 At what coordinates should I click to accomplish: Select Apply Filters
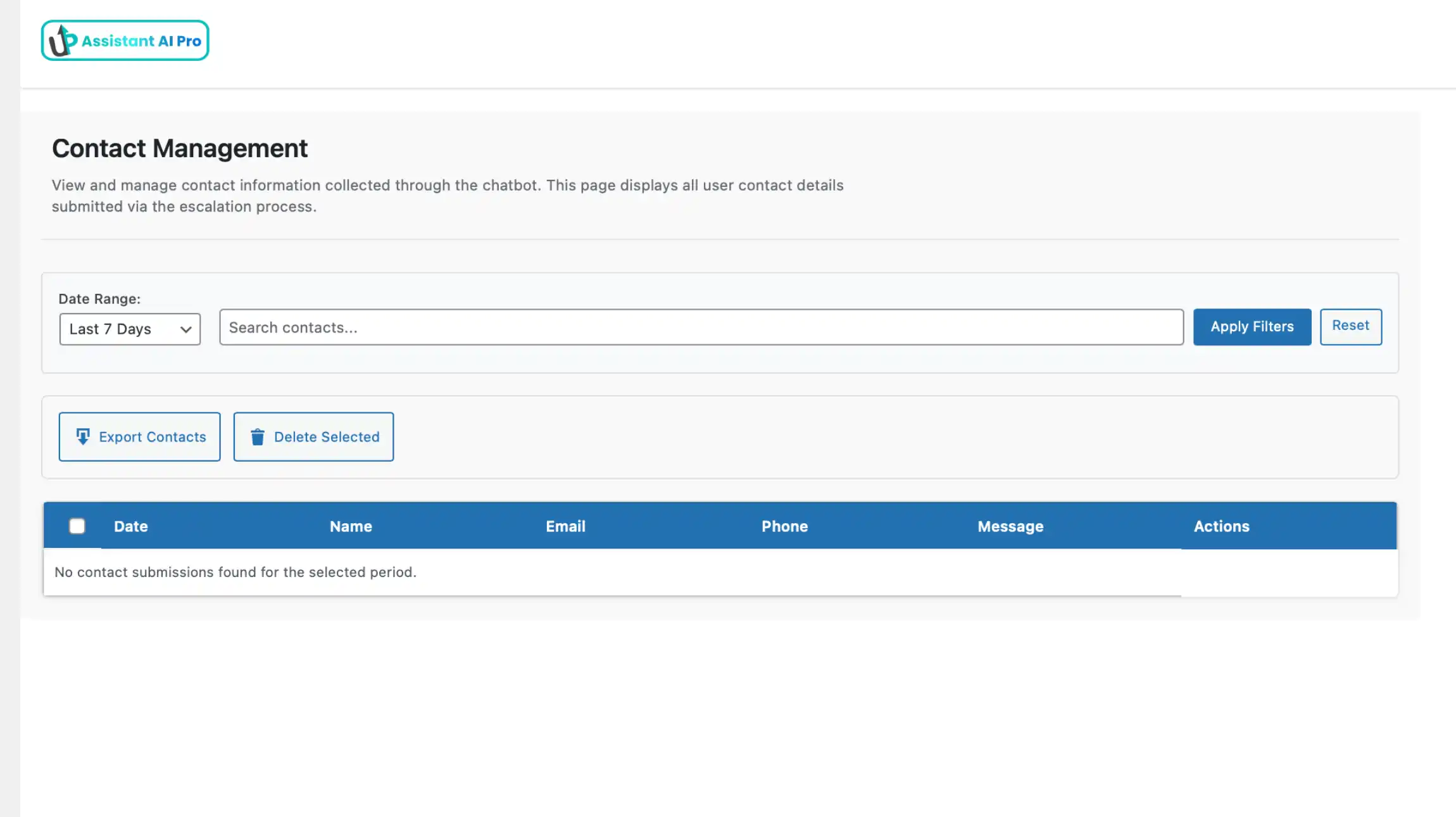pos(1252,327)
